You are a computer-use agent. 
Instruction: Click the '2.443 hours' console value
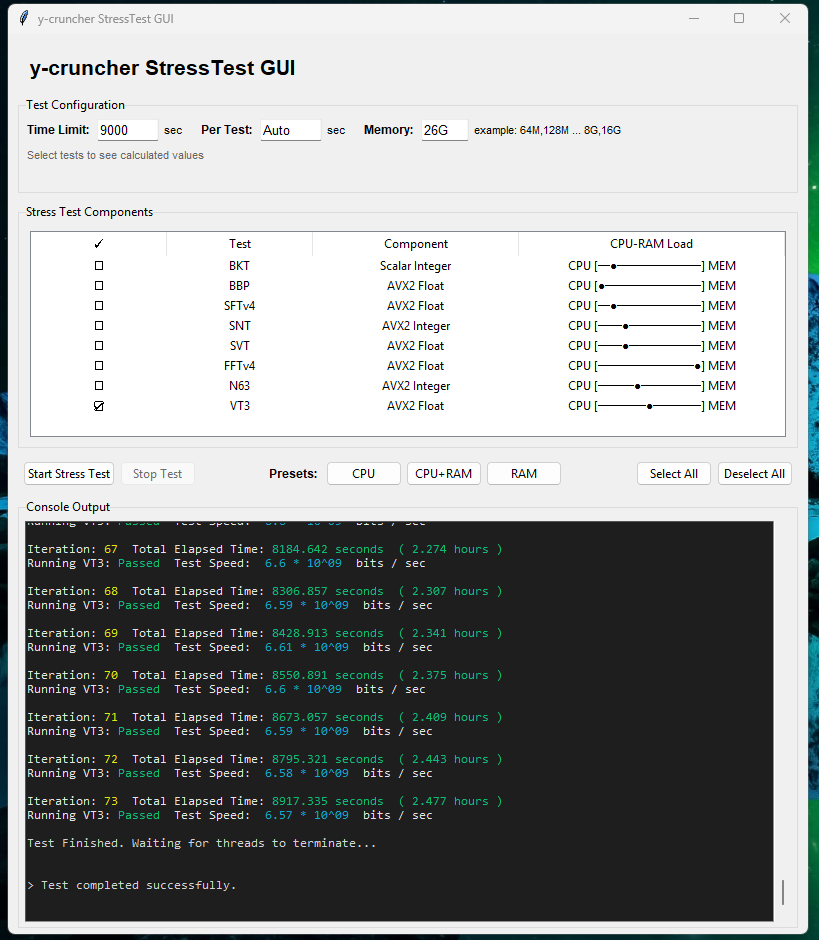450,759
